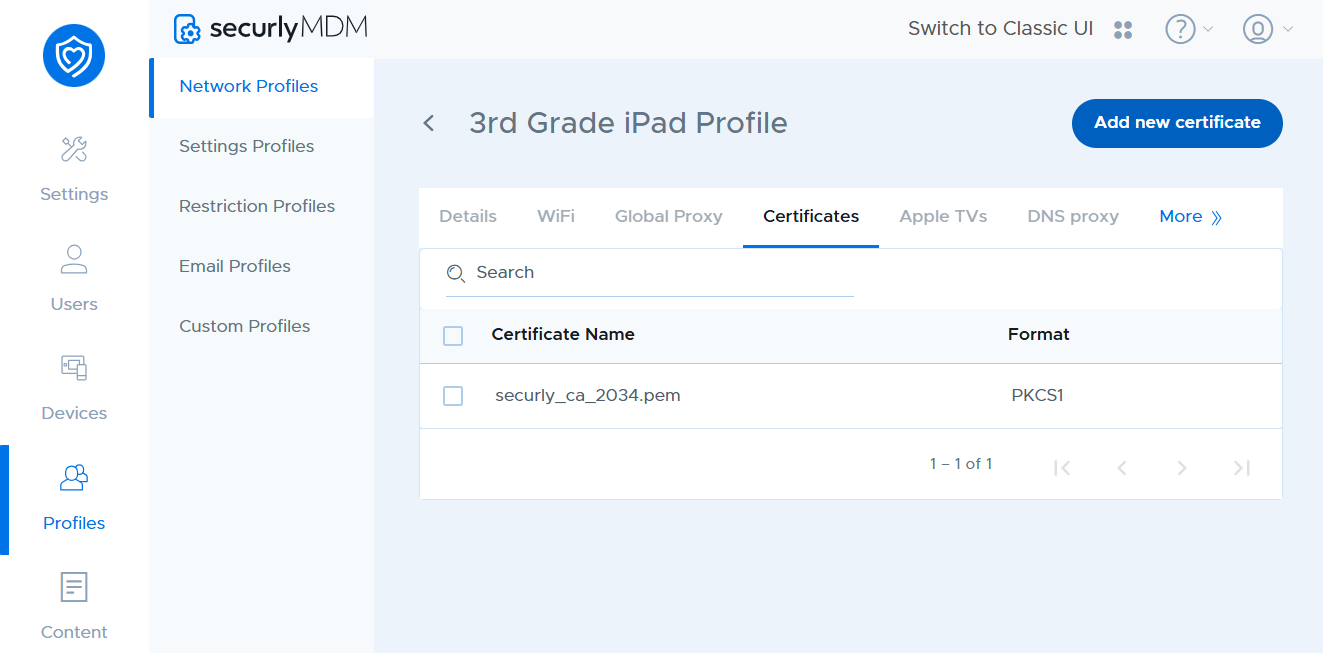The width and height of the screenshot is (1323, 653).
Task: Click the Securly shield logo
Action: click(74, 56)
